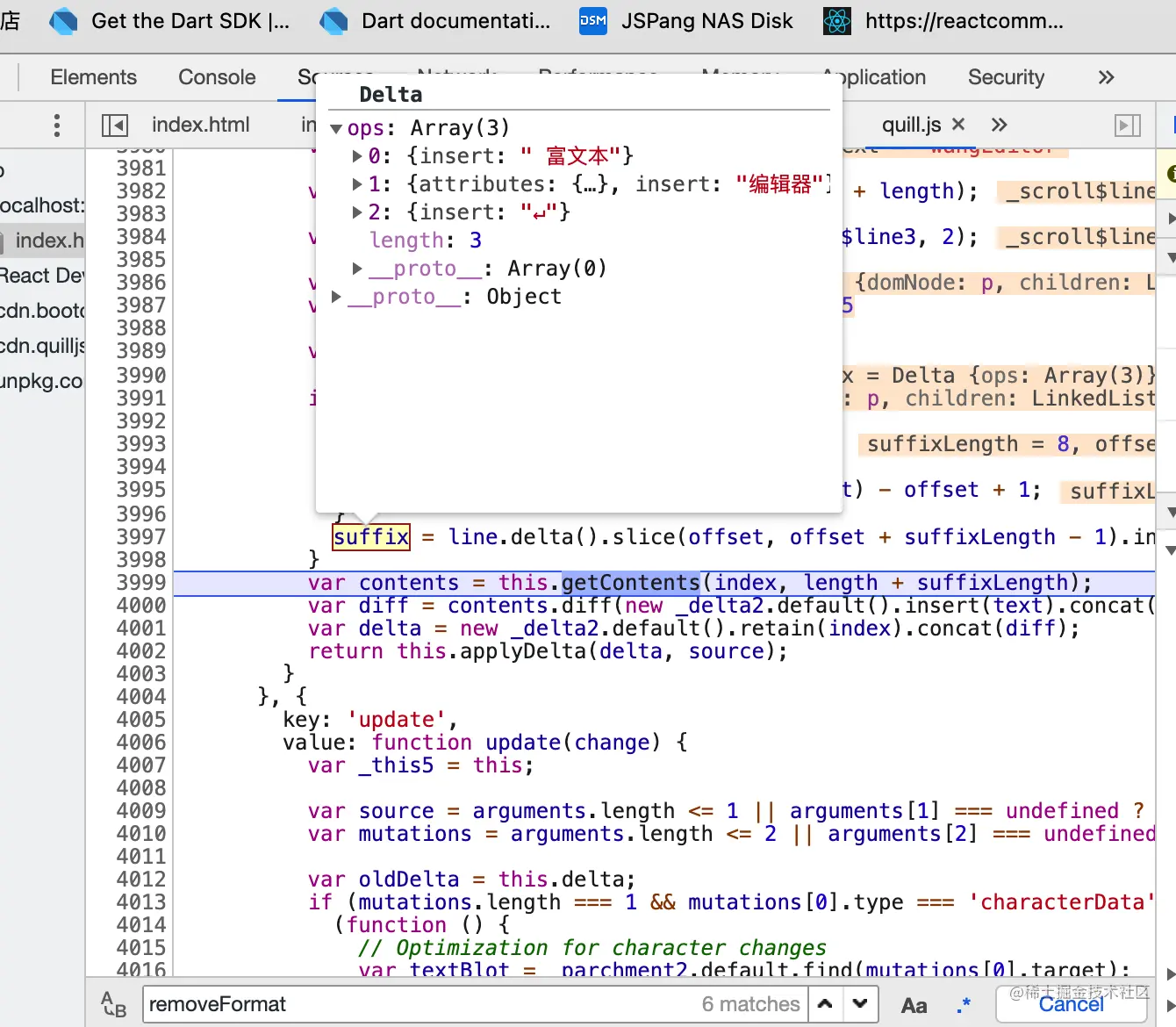1176x1027 pixels.
Task: Open the JSPang NAS Disk DSM icon
Action: (593, 21)
